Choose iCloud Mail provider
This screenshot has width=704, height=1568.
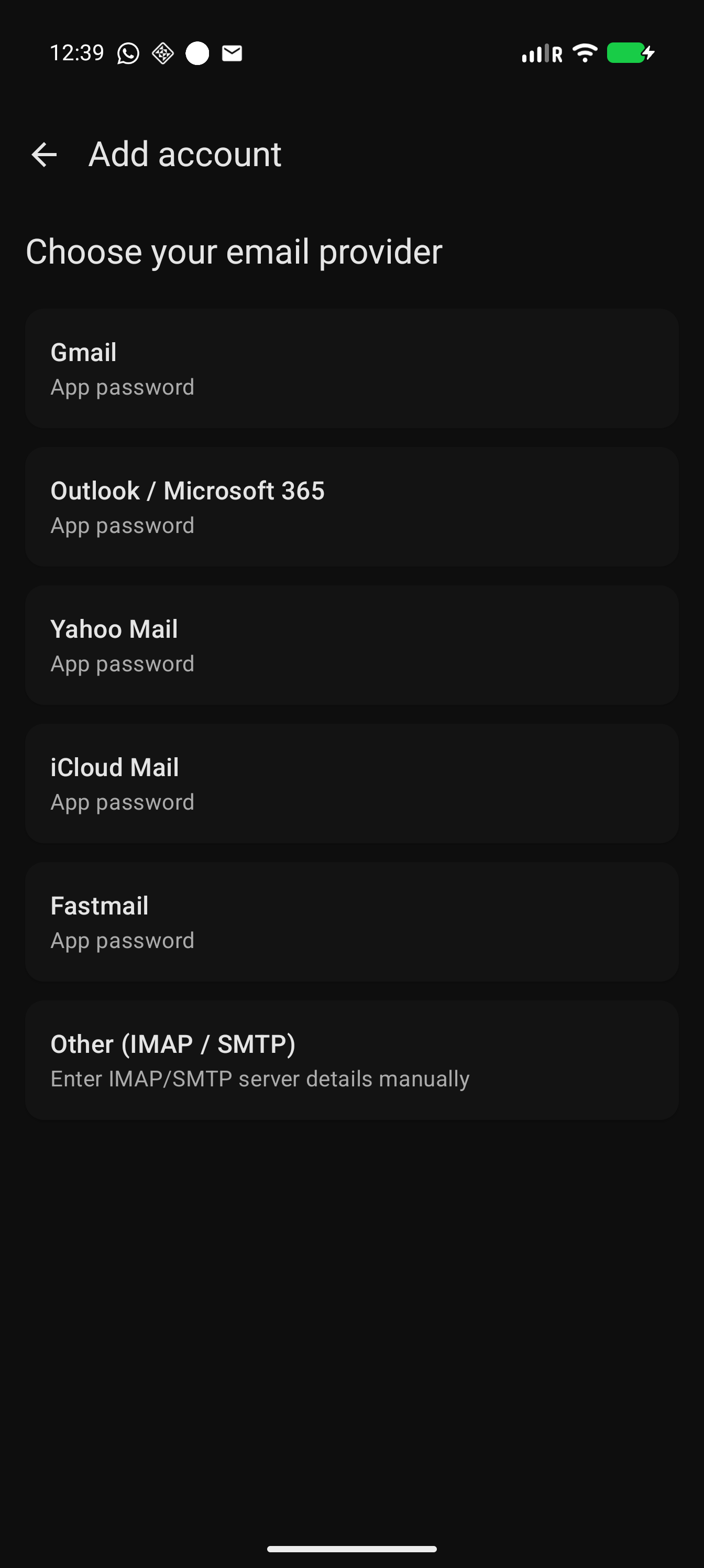tap(351, 783)
